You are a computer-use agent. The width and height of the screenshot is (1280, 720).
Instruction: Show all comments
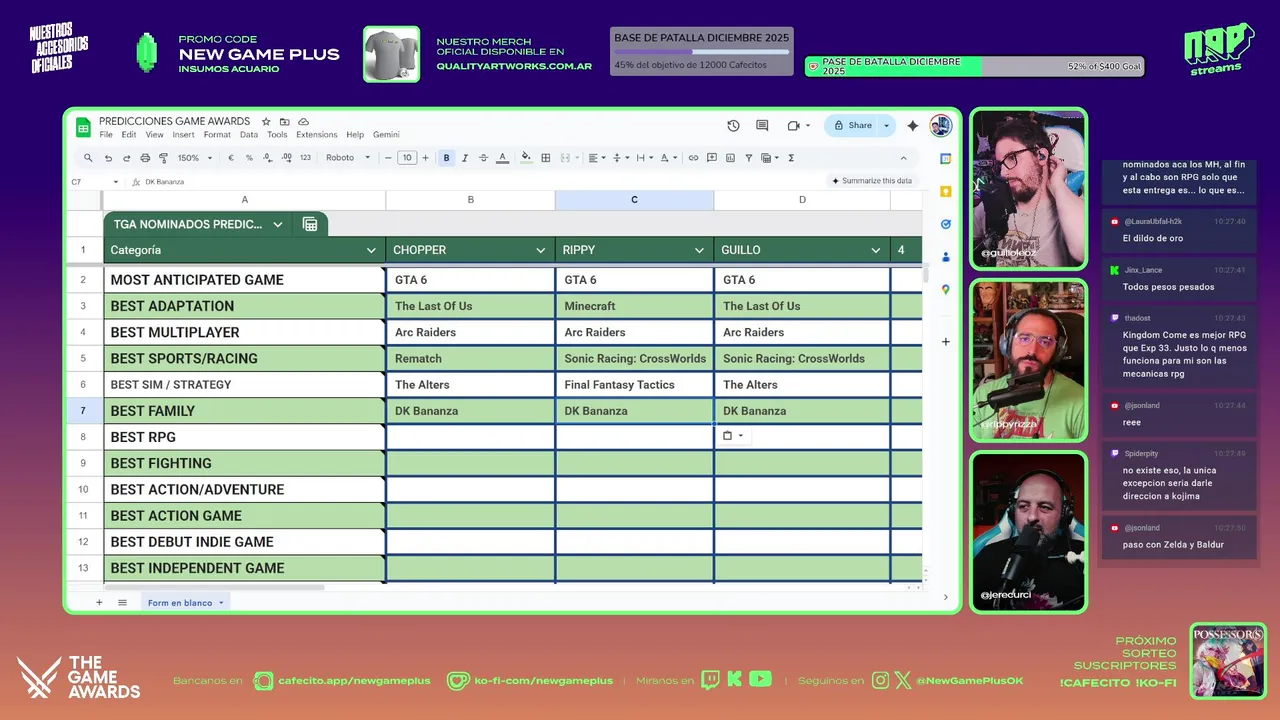coord(762,126)
